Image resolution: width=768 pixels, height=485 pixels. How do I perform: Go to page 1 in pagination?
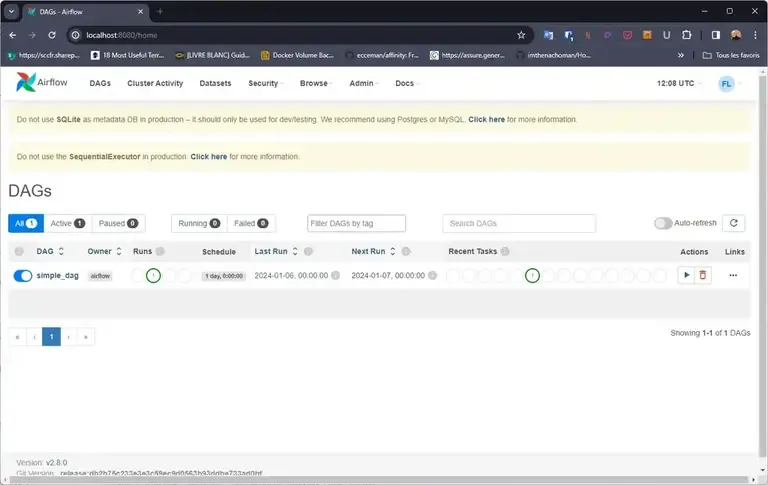(x=51, y=337)
